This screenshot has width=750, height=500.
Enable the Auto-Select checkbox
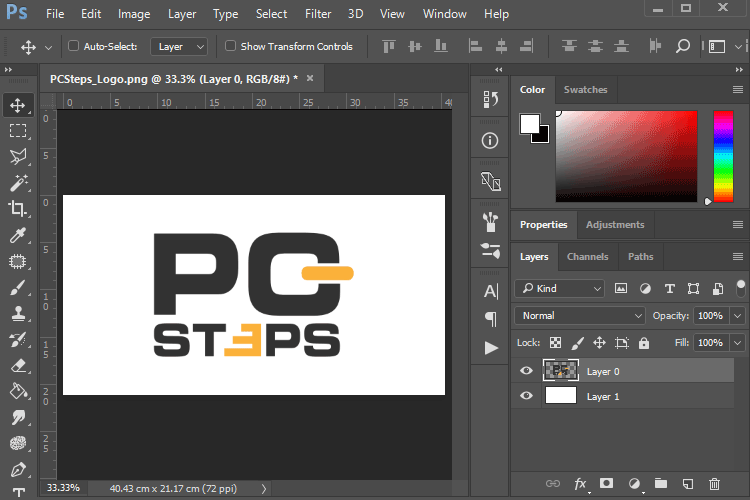(x=73, y=45)
